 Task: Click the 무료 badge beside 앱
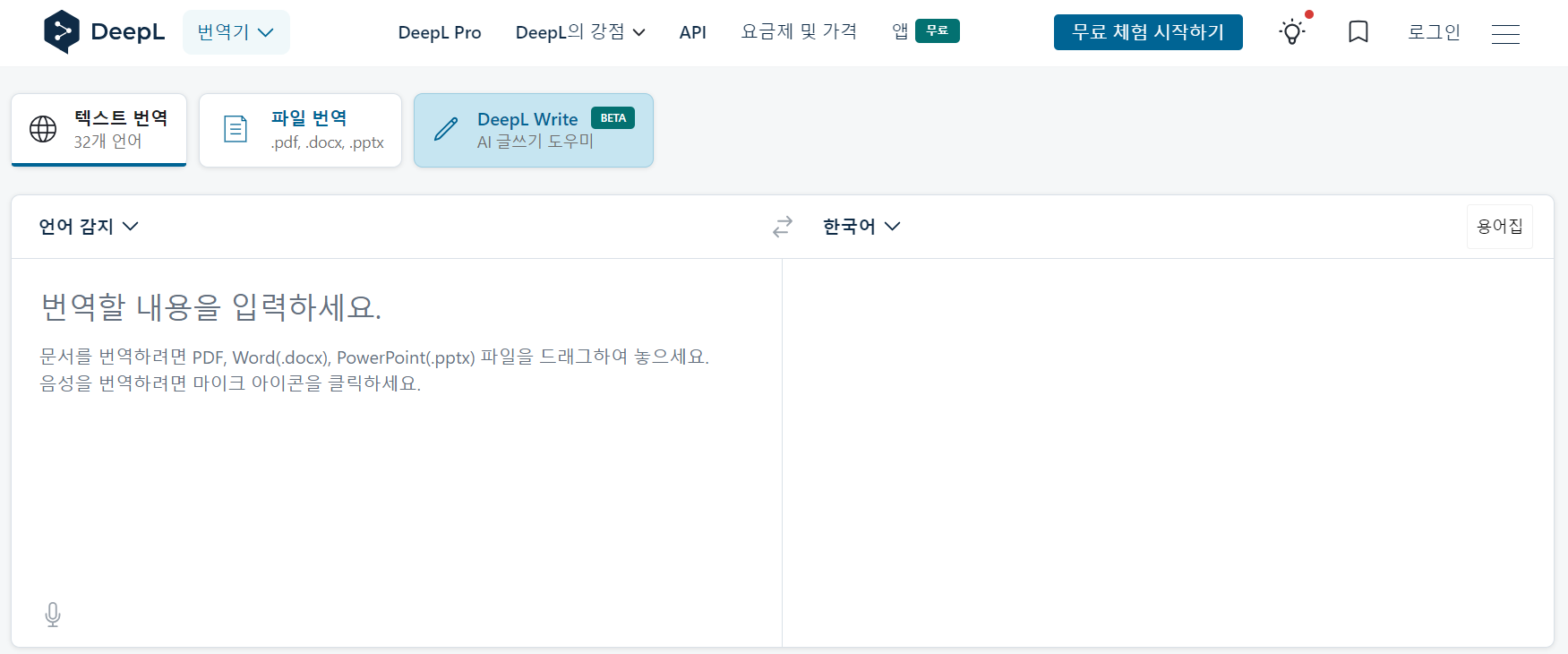tap(938, 30)
